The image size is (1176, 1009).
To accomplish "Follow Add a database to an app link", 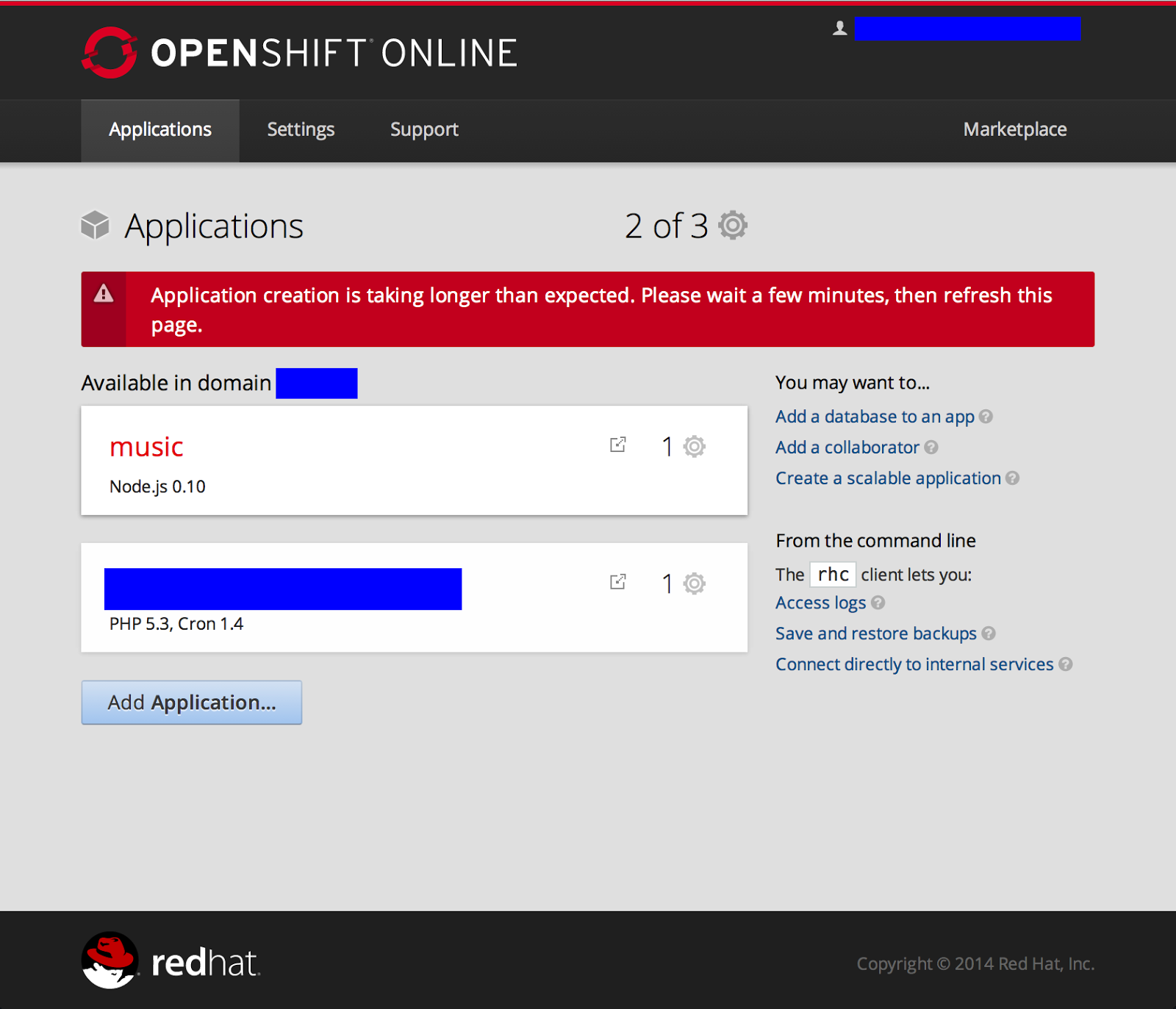I will click(875, 417).
